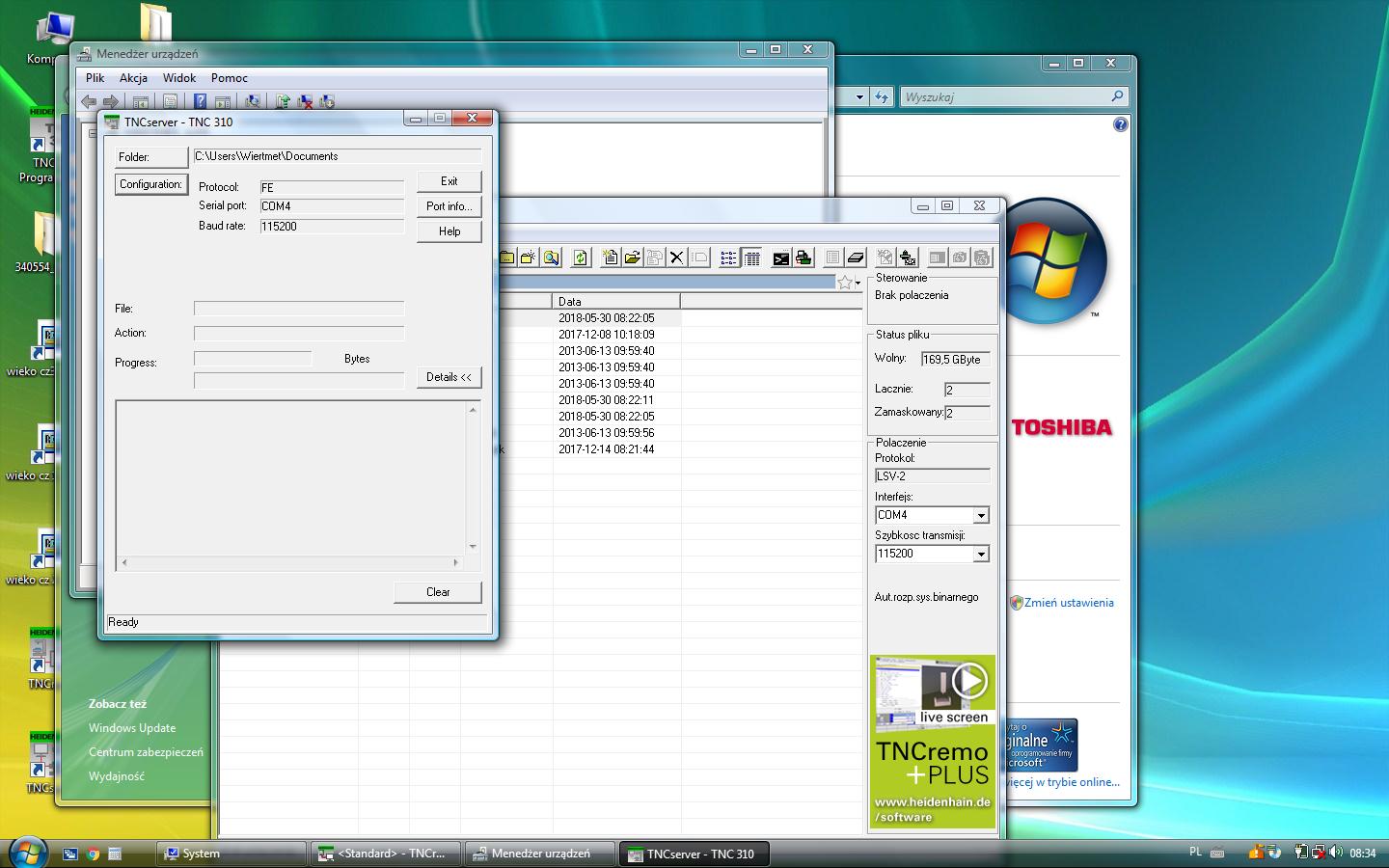The width and height of the screenshot is (1389, 868).
Task: Click the Help button in TNCserver
Action: (x=449, y=231)
